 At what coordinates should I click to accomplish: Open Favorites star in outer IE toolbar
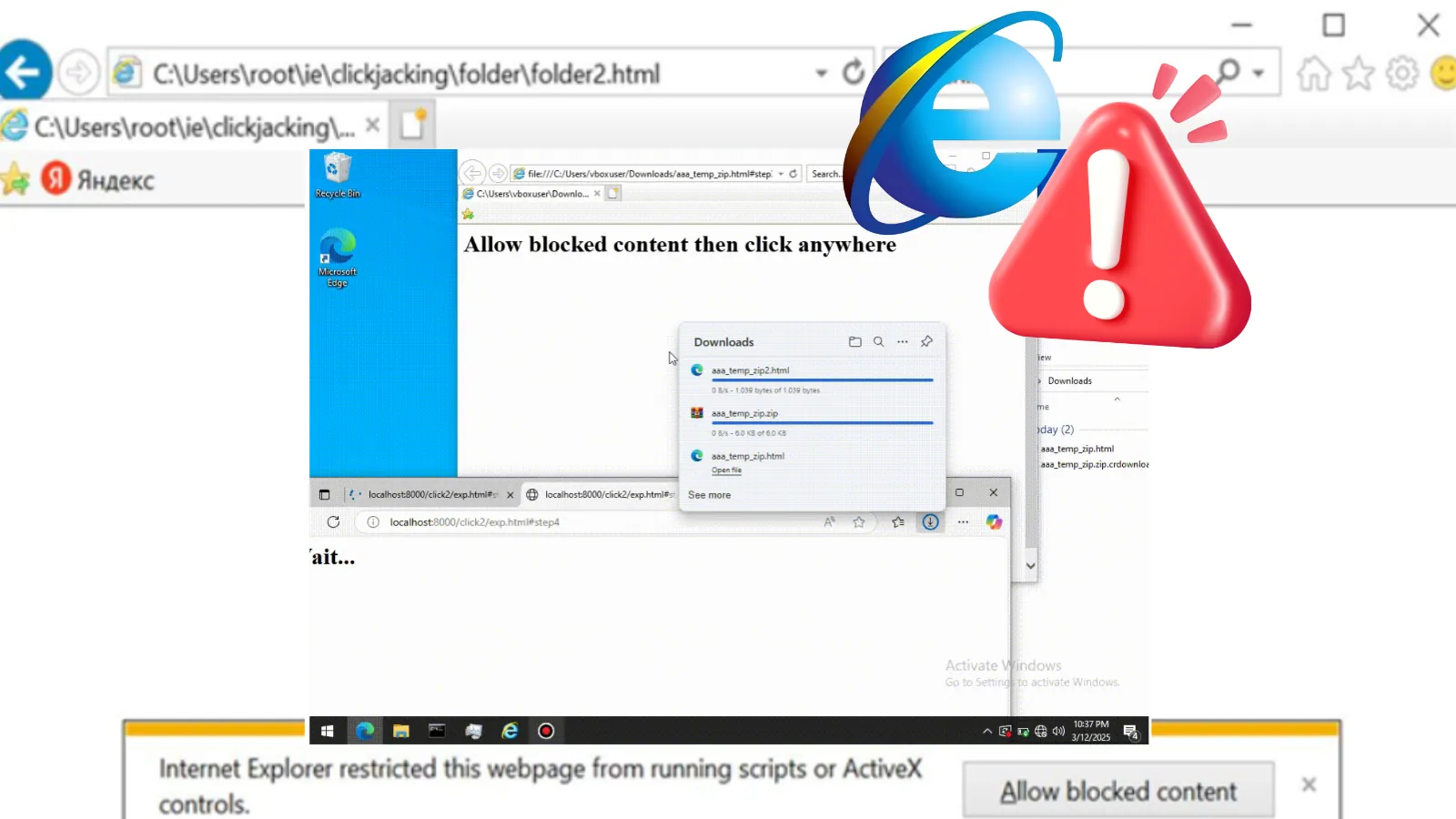click(1359, 73)
